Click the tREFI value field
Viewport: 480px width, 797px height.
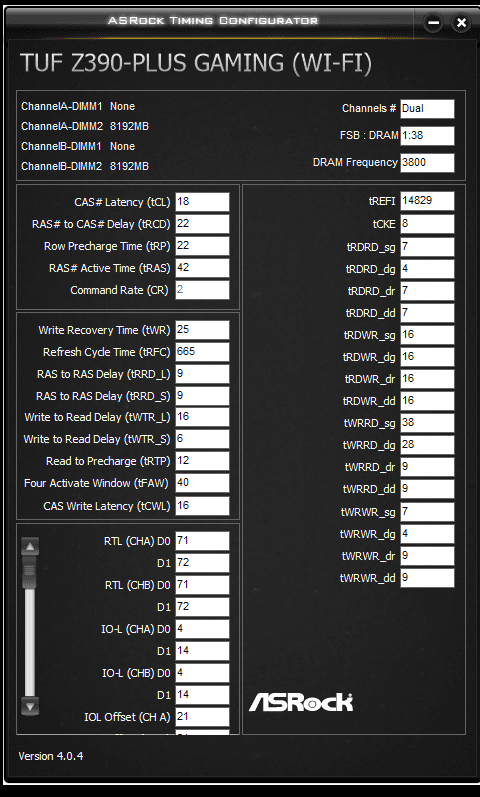[x=427, y=201]
